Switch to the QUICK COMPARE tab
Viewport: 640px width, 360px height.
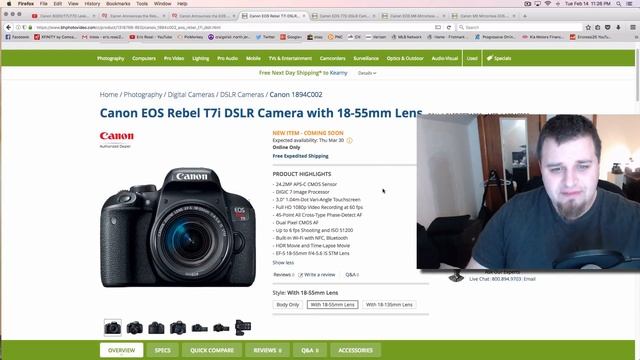212,350
